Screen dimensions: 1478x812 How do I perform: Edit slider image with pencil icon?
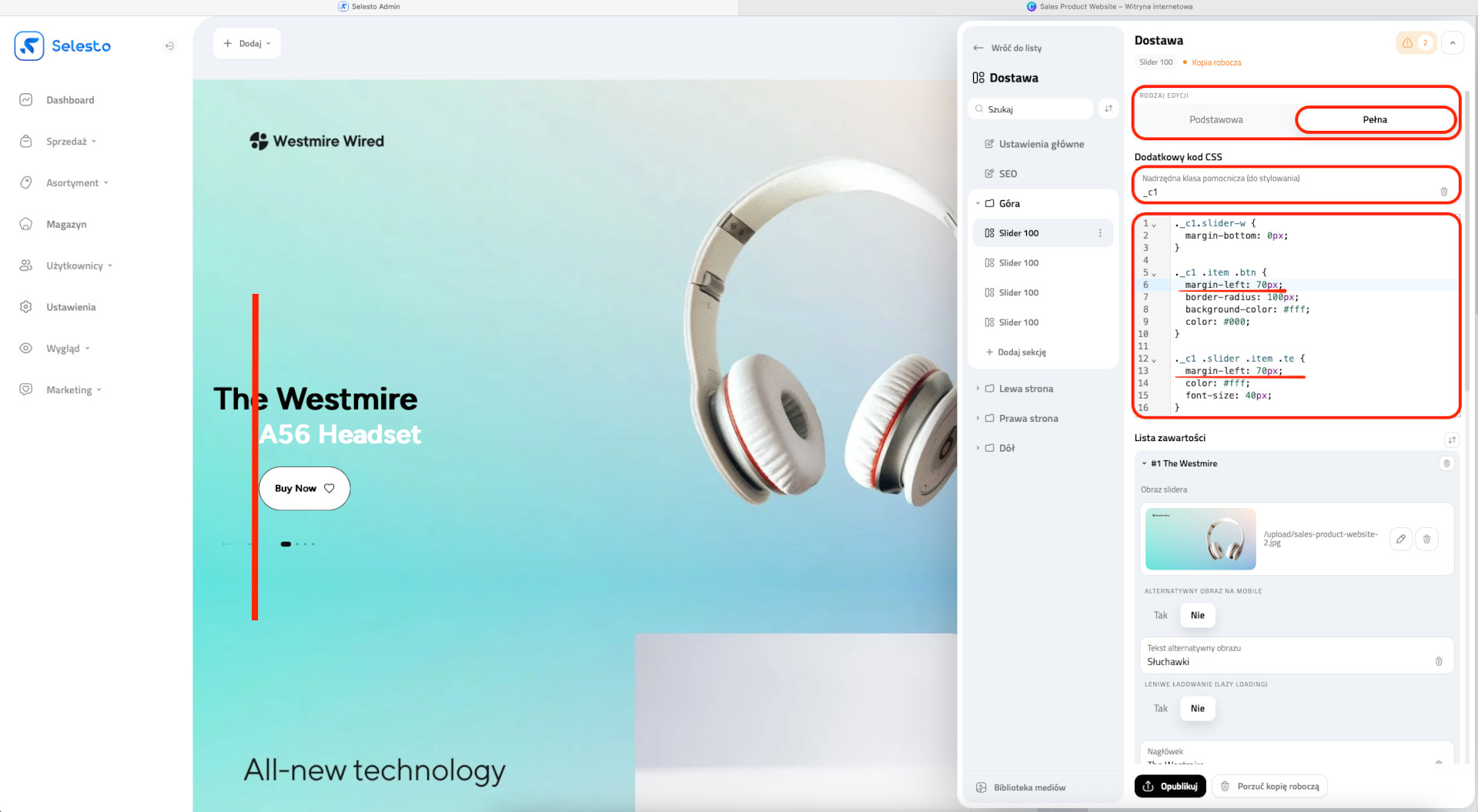(x=1401, y=539)
